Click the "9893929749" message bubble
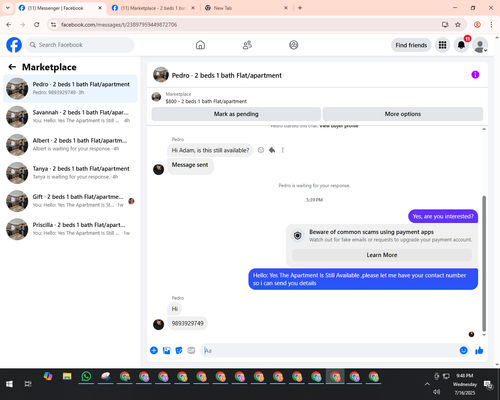This screenshot has height=400, width=500. [x=187, y=323]
